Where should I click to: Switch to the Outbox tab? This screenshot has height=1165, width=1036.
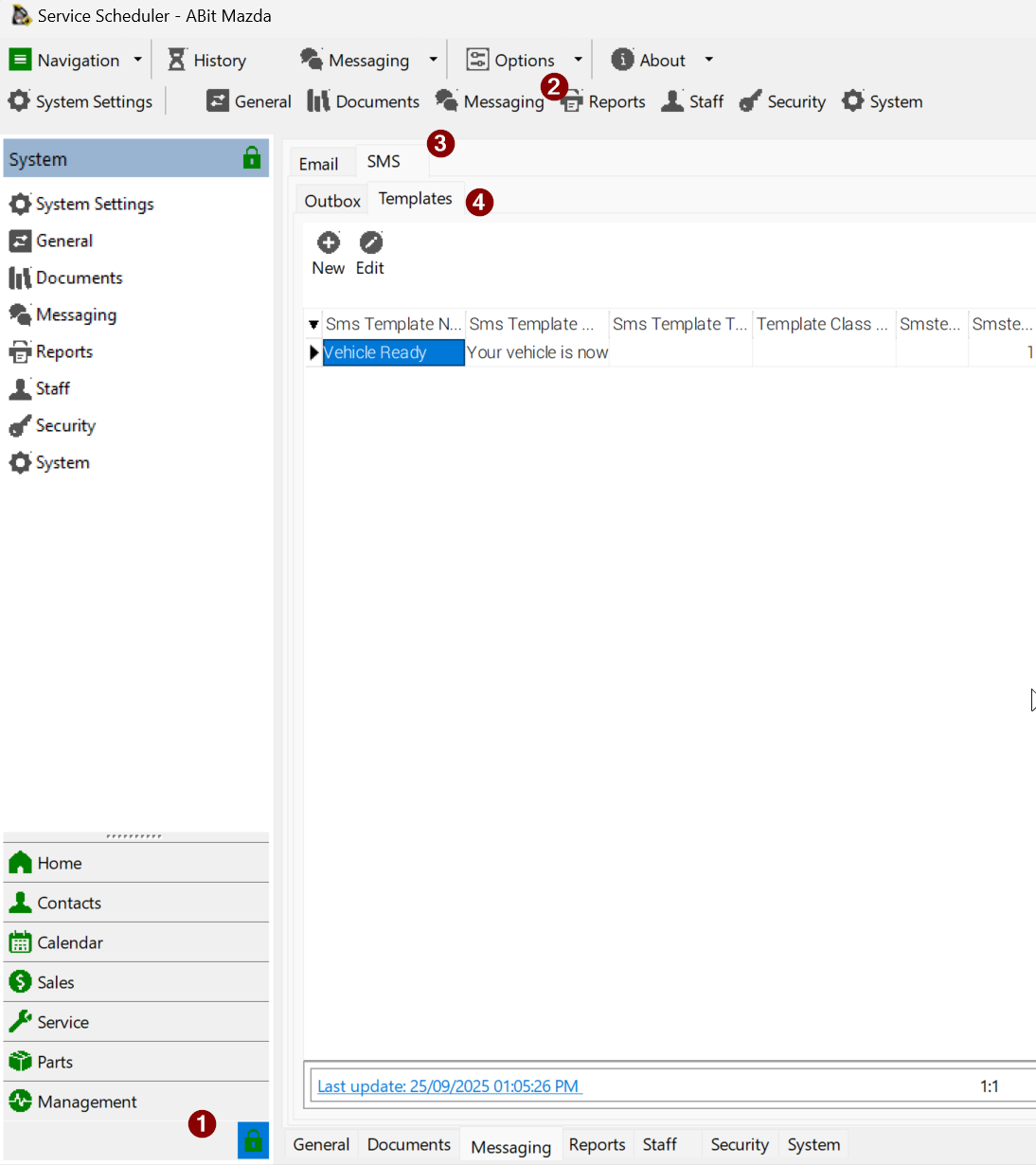(332, 201)
